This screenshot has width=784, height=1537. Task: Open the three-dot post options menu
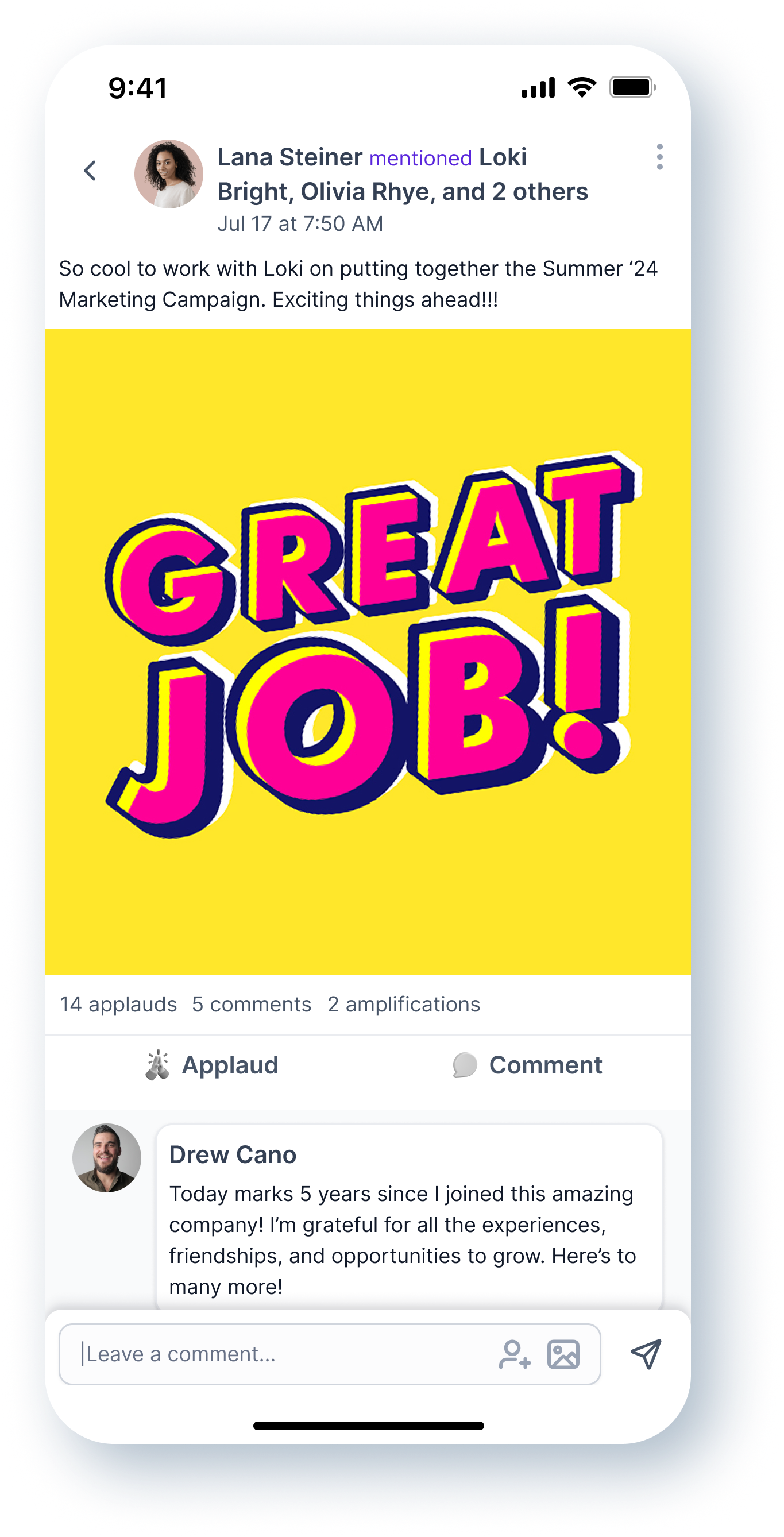click(x=659, y=157)
